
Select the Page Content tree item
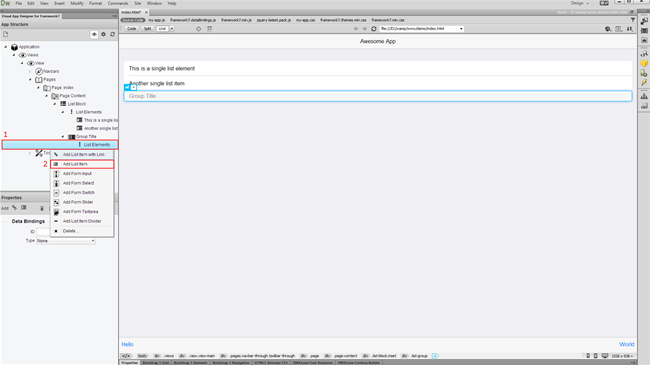[x=72, y=96]
